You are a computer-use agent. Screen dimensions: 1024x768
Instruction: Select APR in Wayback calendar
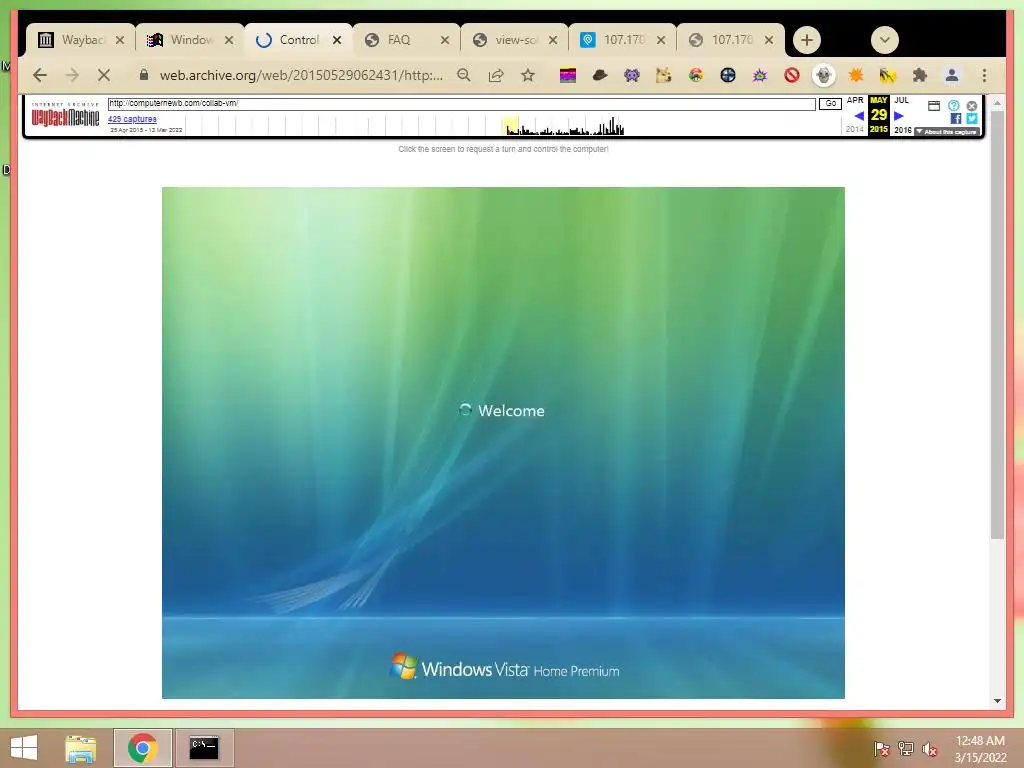click(x=855, y=100)
